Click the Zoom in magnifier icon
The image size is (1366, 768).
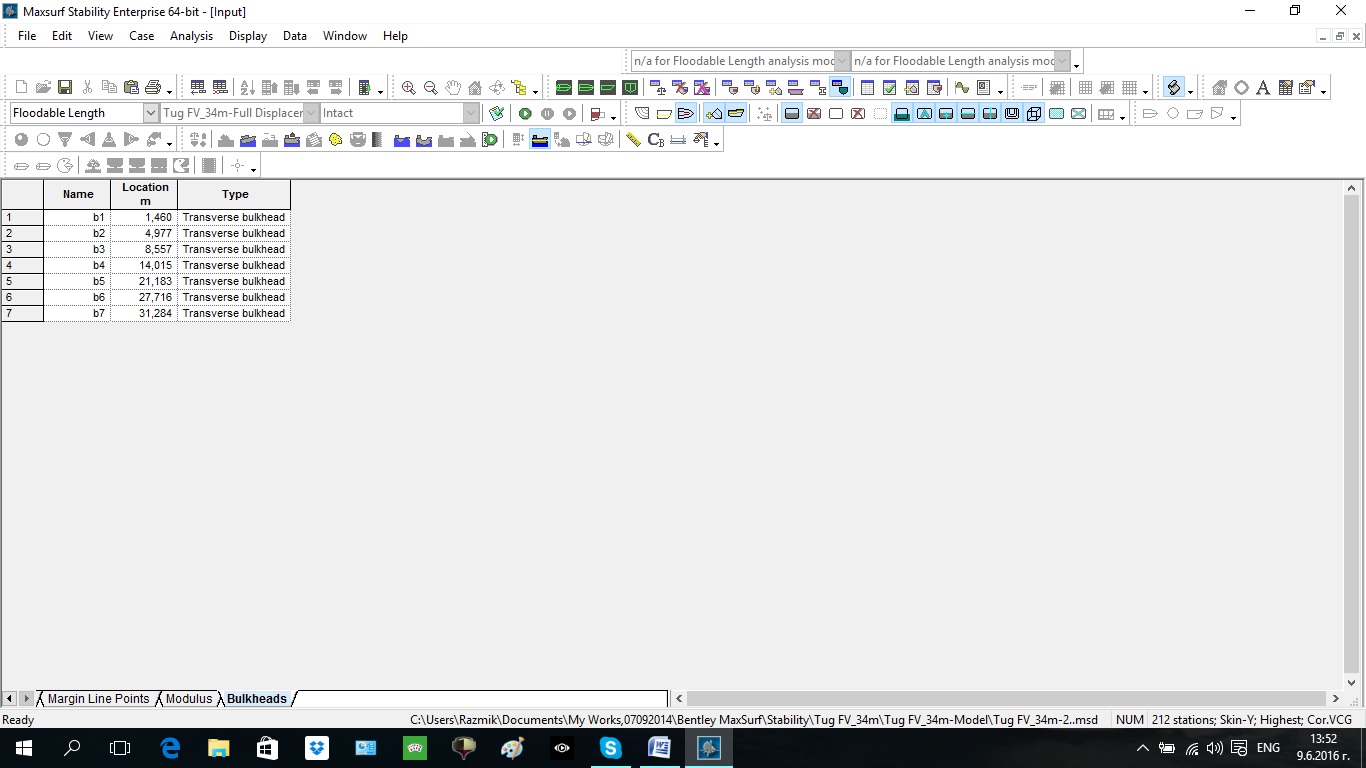pyautogui.click(x=408, y=88)
